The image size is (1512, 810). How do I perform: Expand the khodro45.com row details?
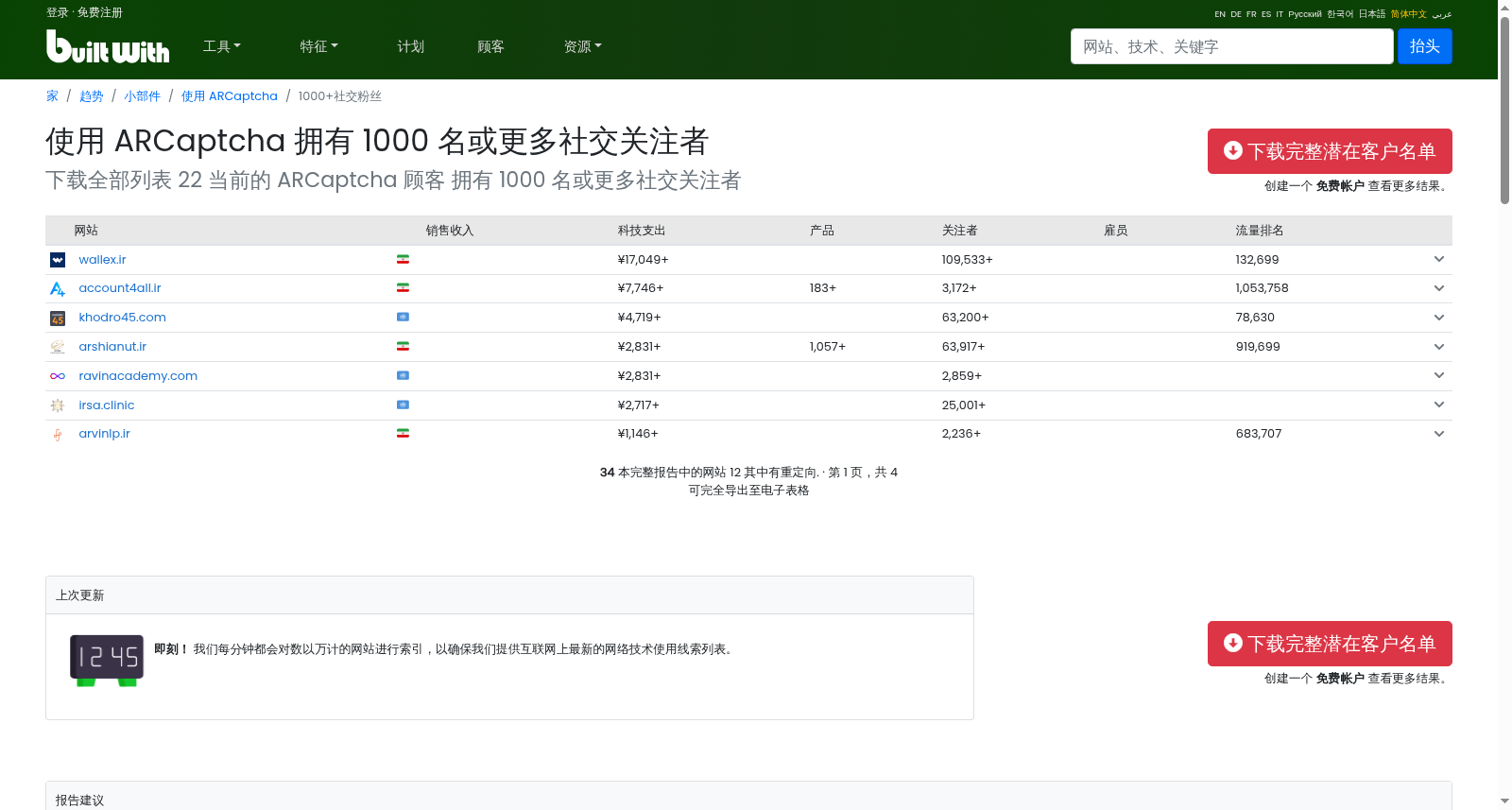tap(1439, 318)
